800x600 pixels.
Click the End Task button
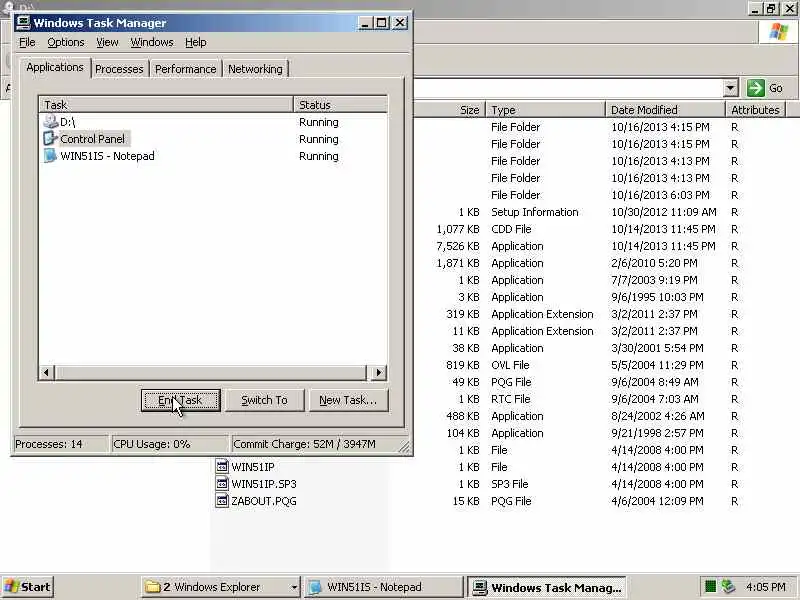tap(181, 401)
